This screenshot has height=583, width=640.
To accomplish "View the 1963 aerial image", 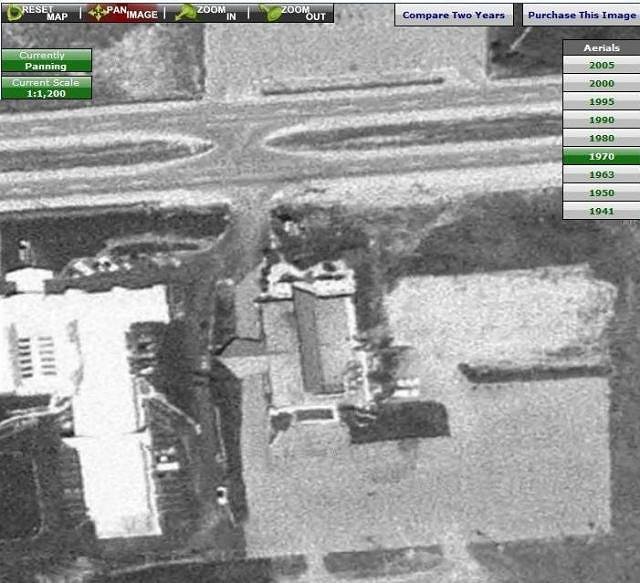I will [601, 175].
